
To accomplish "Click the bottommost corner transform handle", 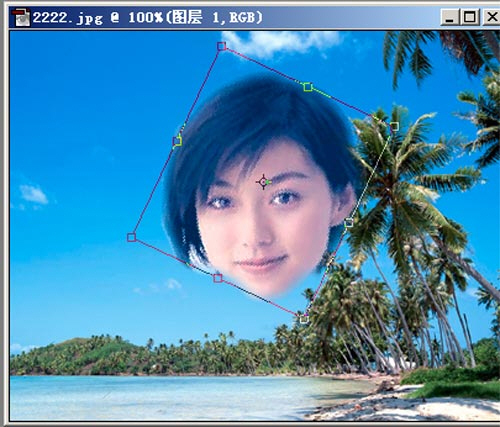I will click(304, 319).
